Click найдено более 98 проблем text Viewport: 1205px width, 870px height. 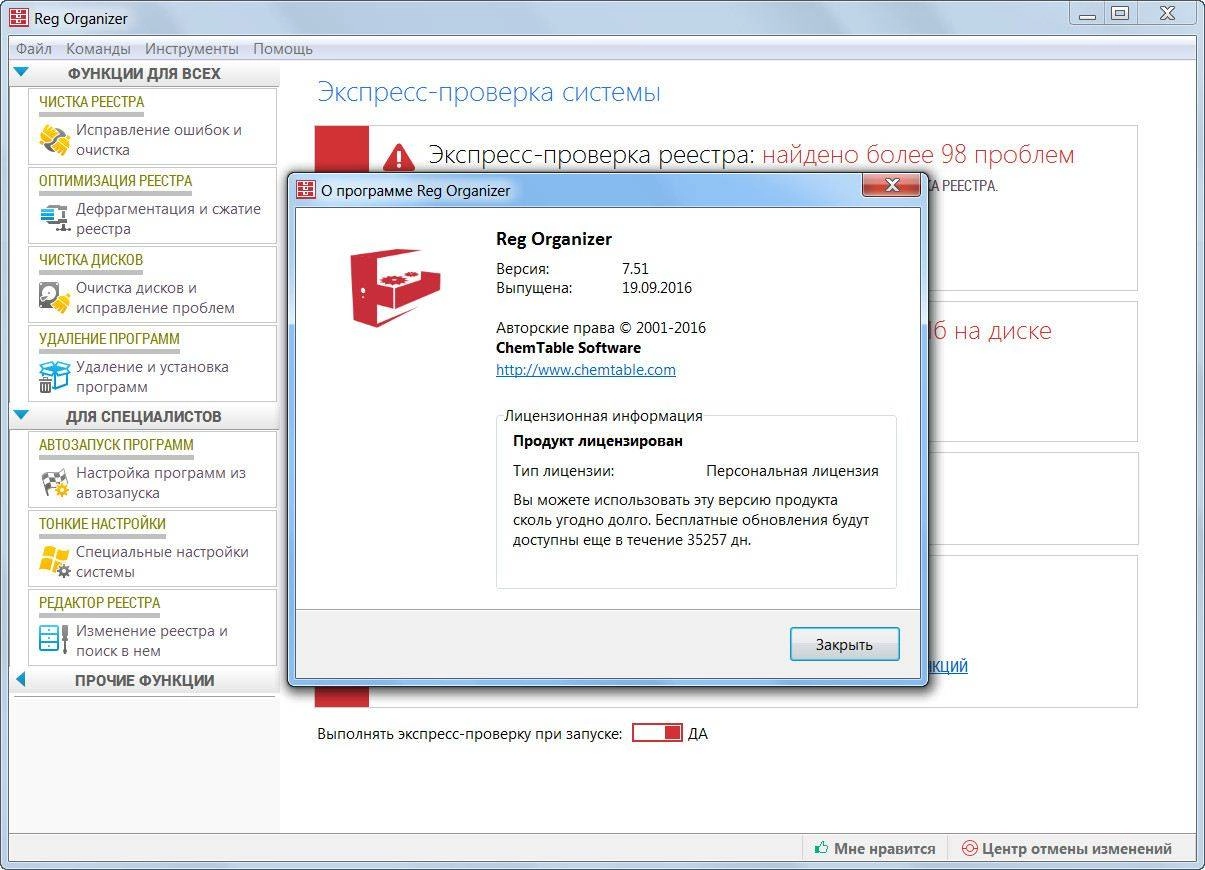tap(918, 155)
